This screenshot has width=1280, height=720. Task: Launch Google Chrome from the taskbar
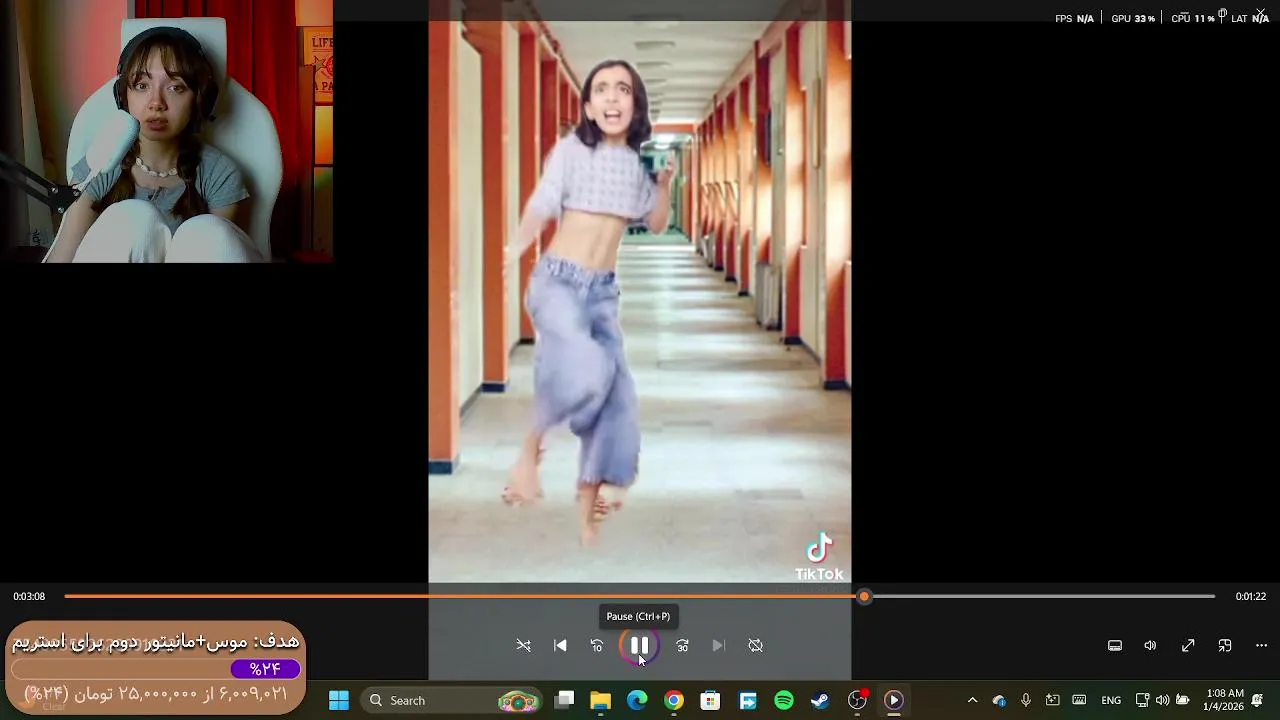674,700
